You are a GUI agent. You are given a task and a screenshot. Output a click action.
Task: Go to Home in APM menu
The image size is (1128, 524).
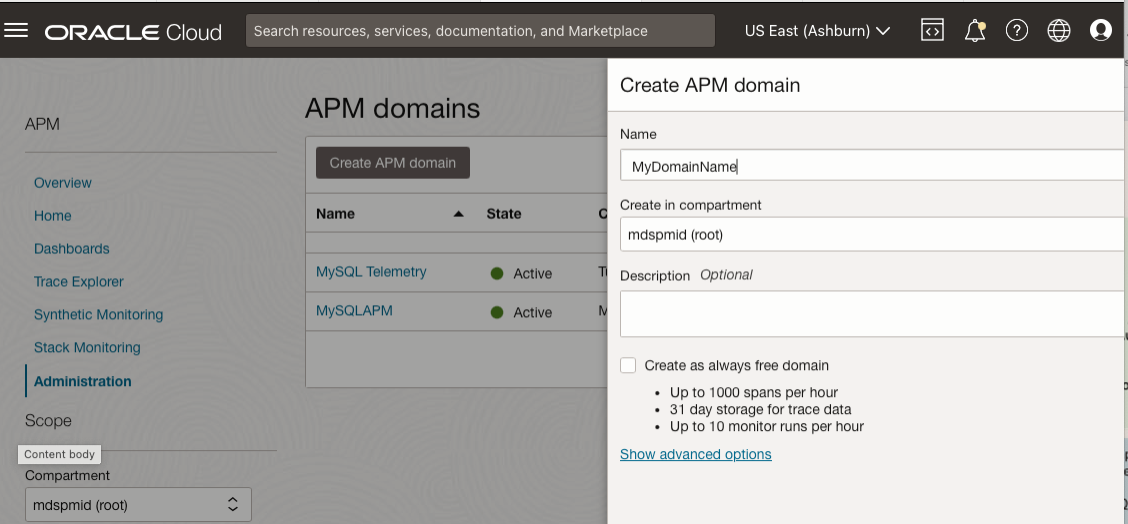pos(53,215)
